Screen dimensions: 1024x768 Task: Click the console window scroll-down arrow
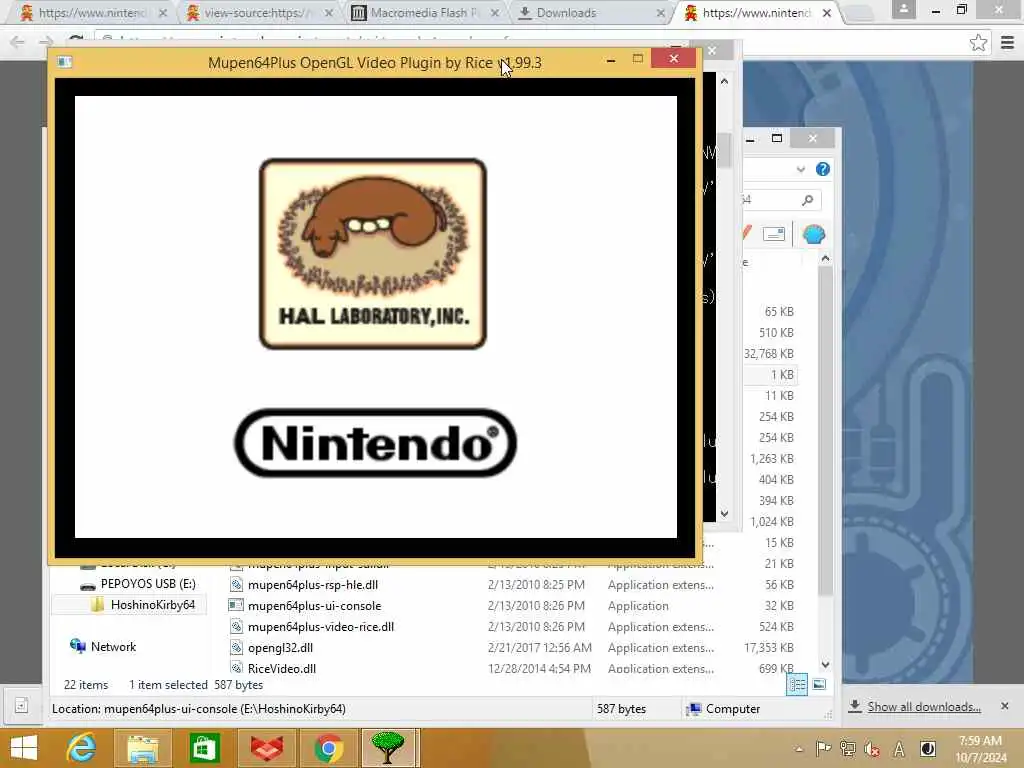point(724,514)
